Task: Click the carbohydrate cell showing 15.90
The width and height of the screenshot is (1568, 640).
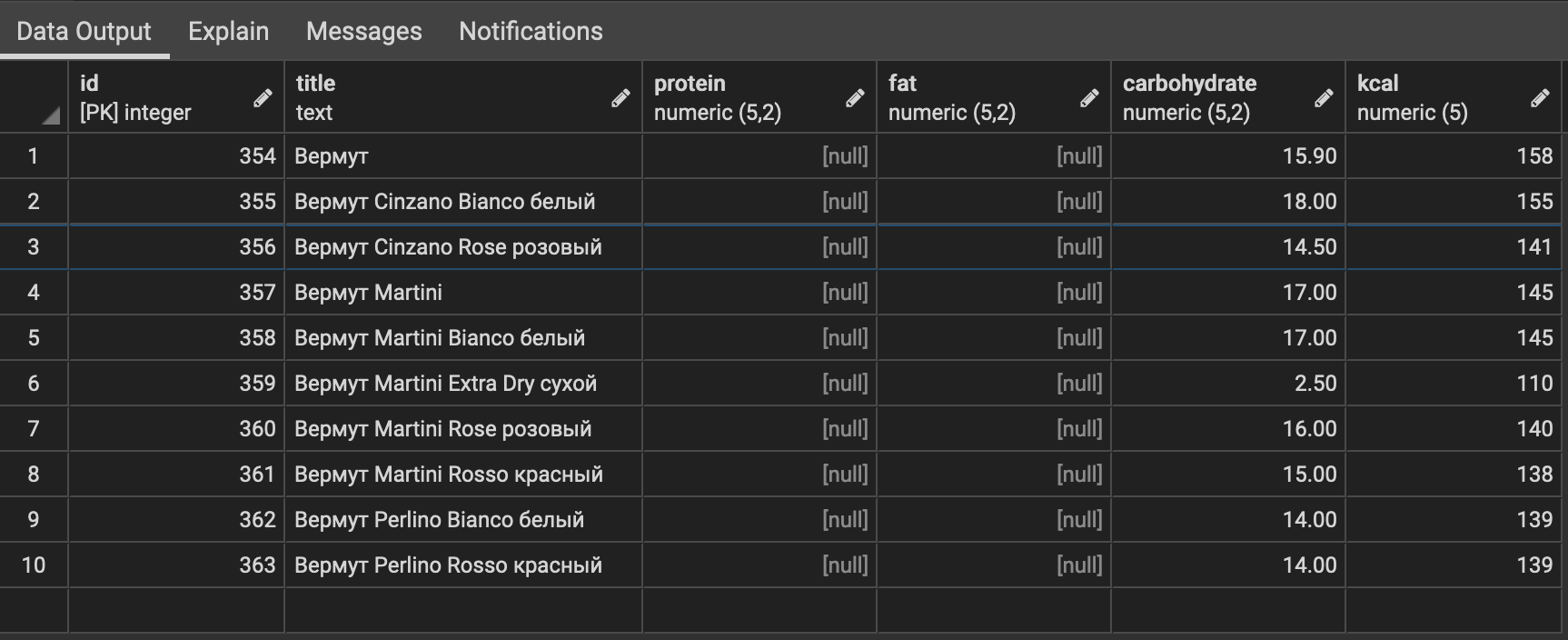Action: pyautogui.click(x=1227, y=156)
